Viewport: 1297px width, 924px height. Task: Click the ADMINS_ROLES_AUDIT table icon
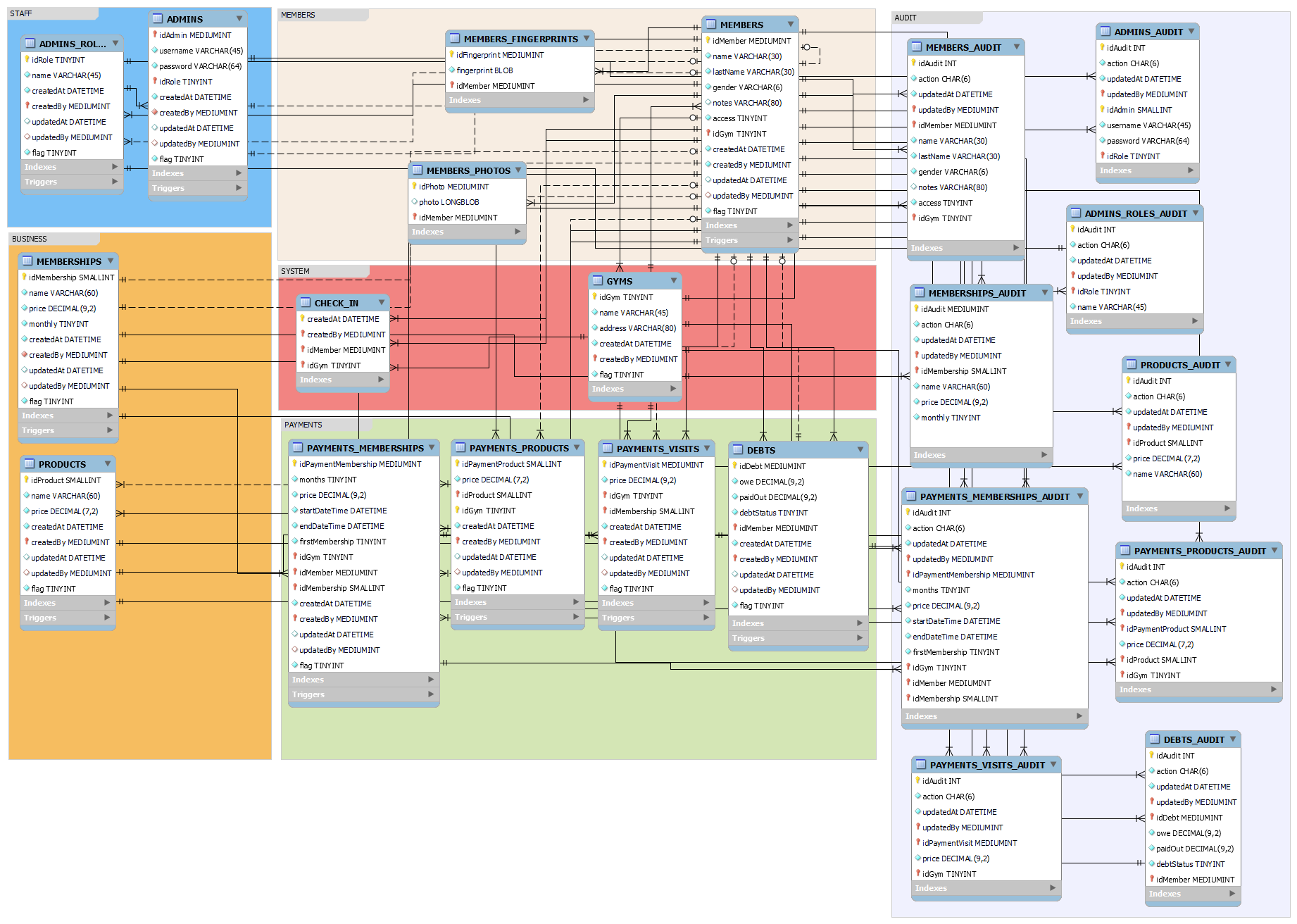click(x=1076, y=213)
